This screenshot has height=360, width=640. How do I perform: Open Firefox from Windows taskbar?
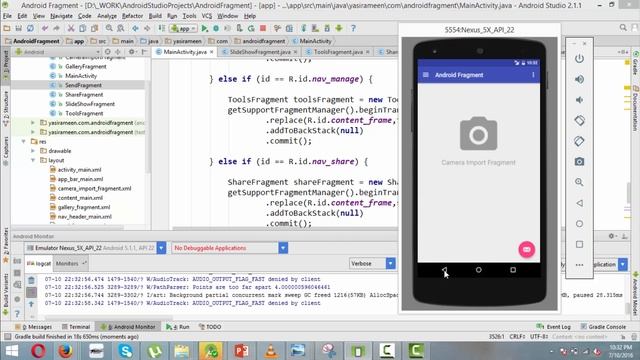pyautogui.click(x=65, y=351)
